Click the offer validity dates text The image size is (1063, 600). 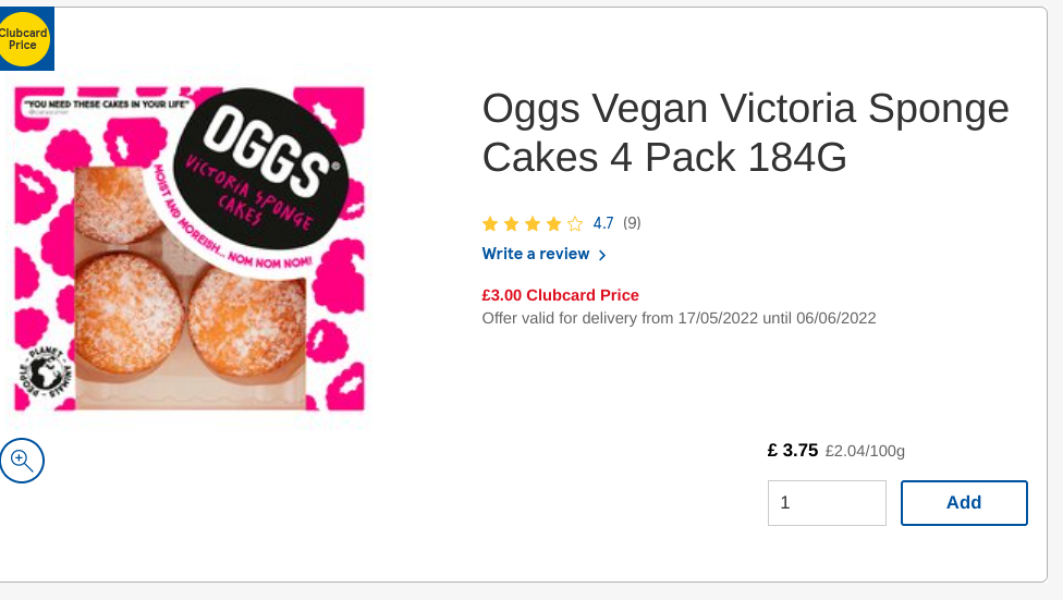click(x=678, y=318)
